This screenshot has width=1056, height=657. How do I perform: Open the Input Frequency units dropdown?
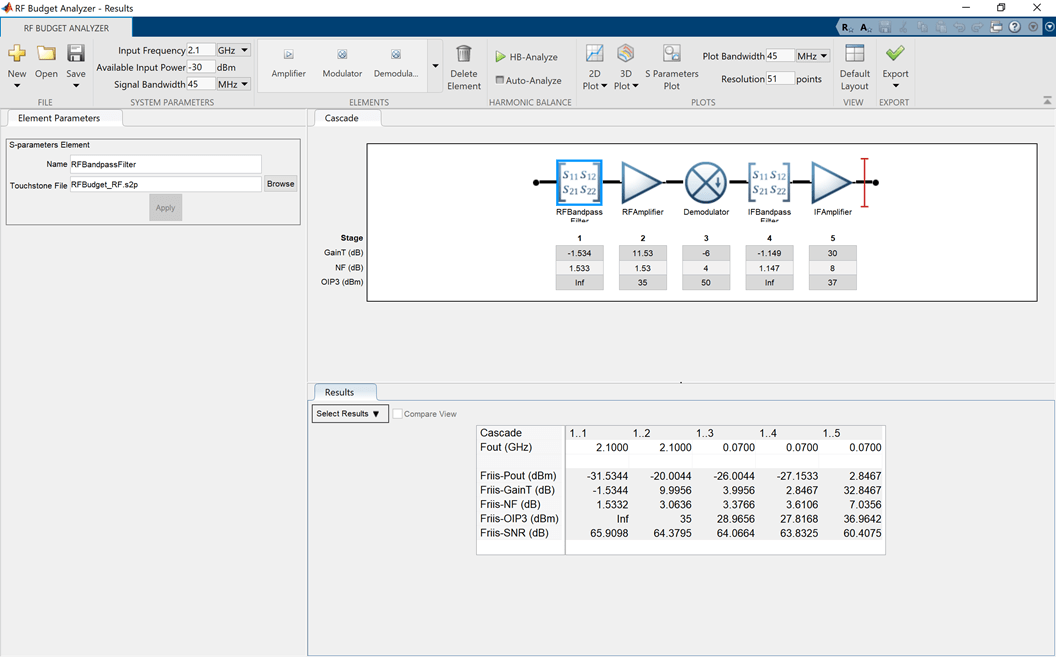pos(232,50)
